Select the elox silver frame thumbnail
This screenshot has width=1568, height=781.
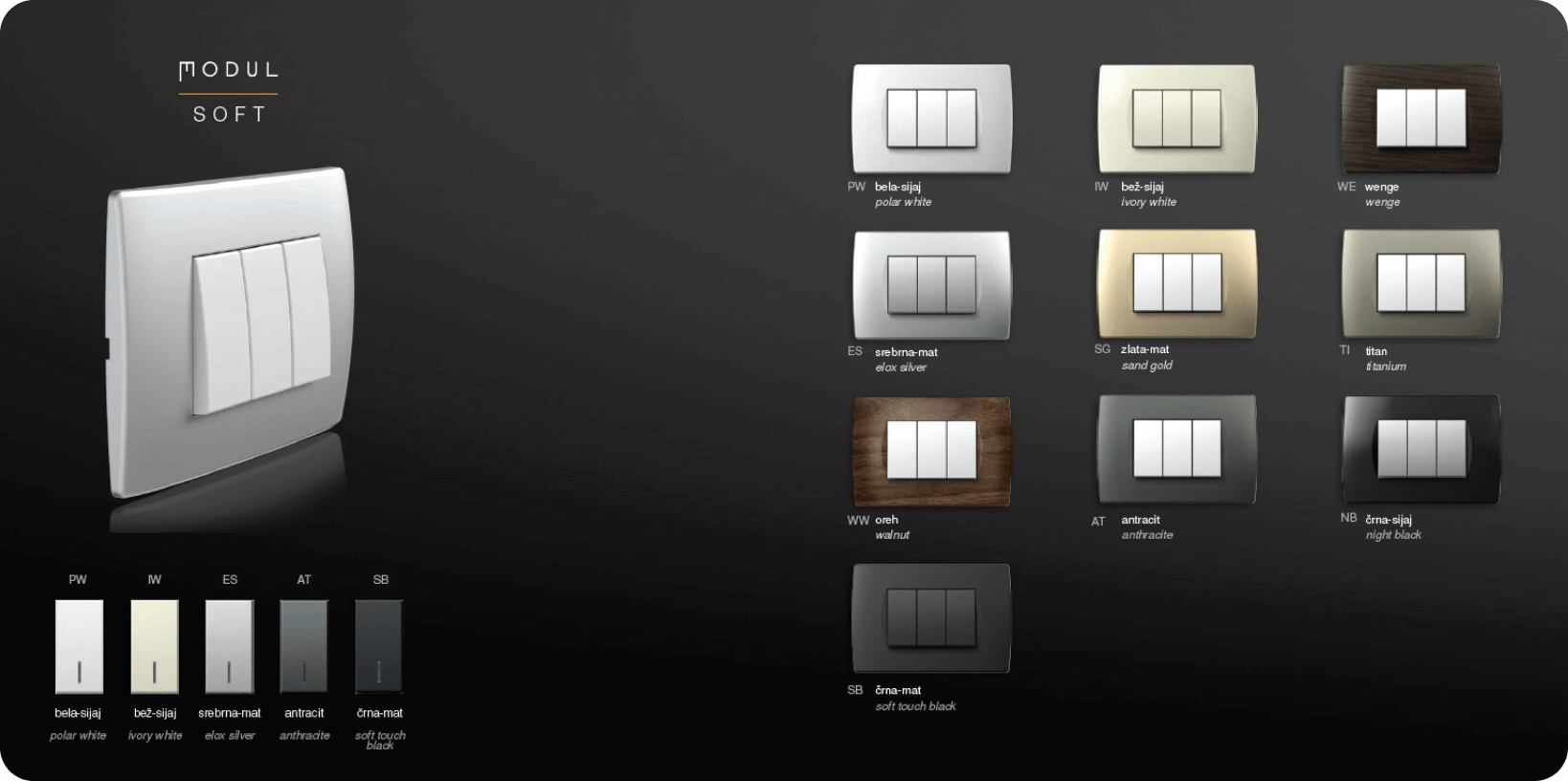click(931, 285)
